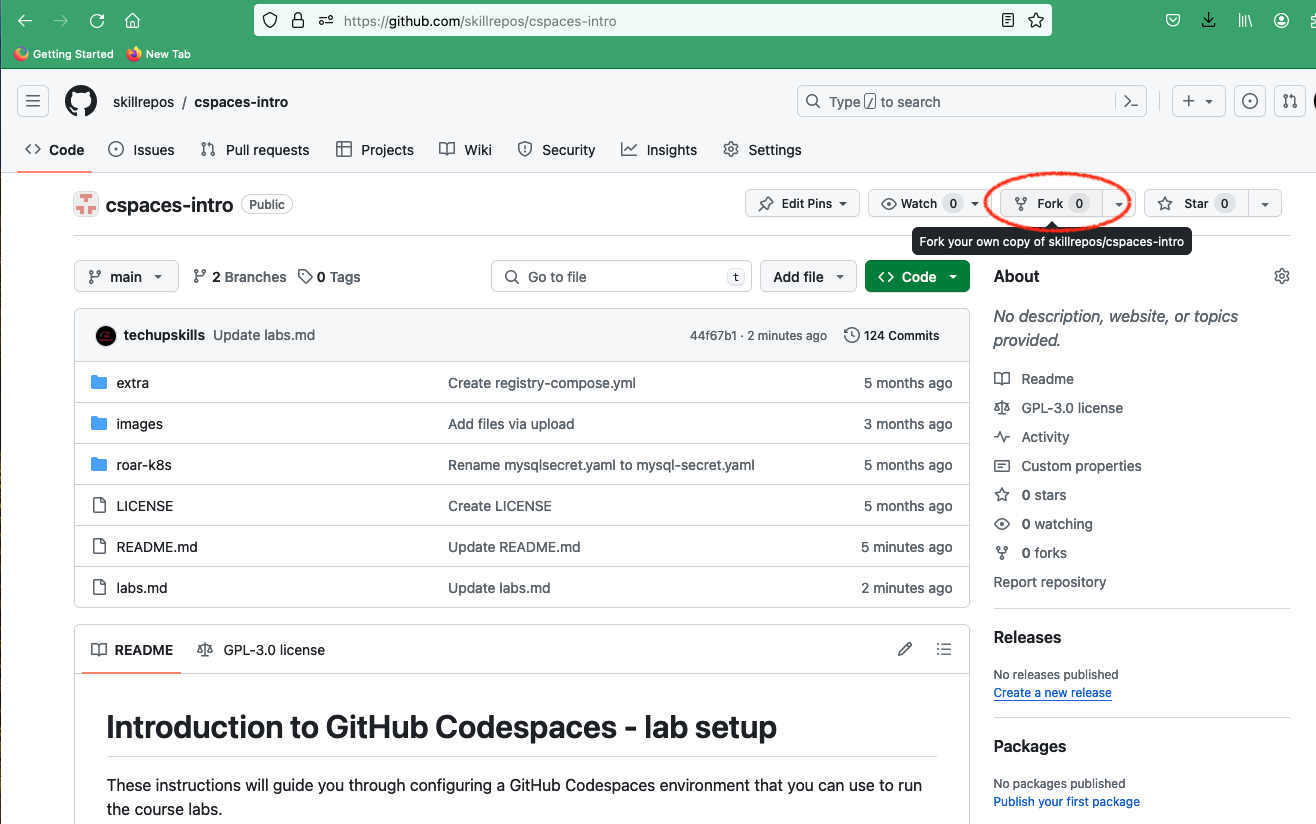Open the green Code dropdown button
Screen dimensions: 1316x824
tap(917, 277)
